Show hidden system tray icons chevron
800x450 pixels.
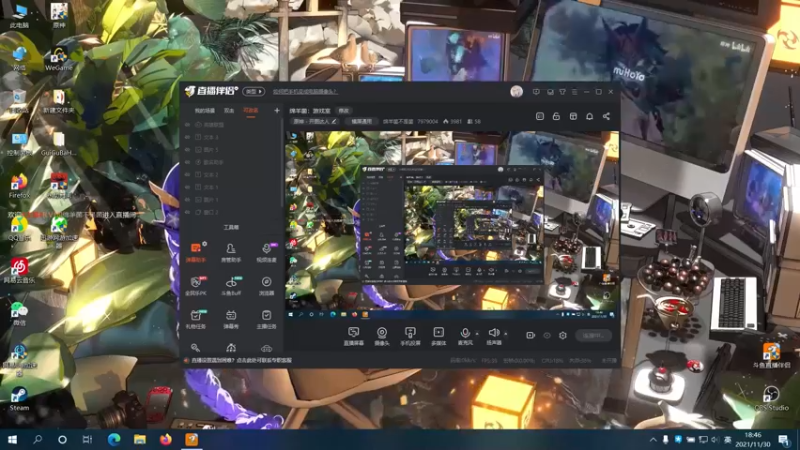point(653,439)
